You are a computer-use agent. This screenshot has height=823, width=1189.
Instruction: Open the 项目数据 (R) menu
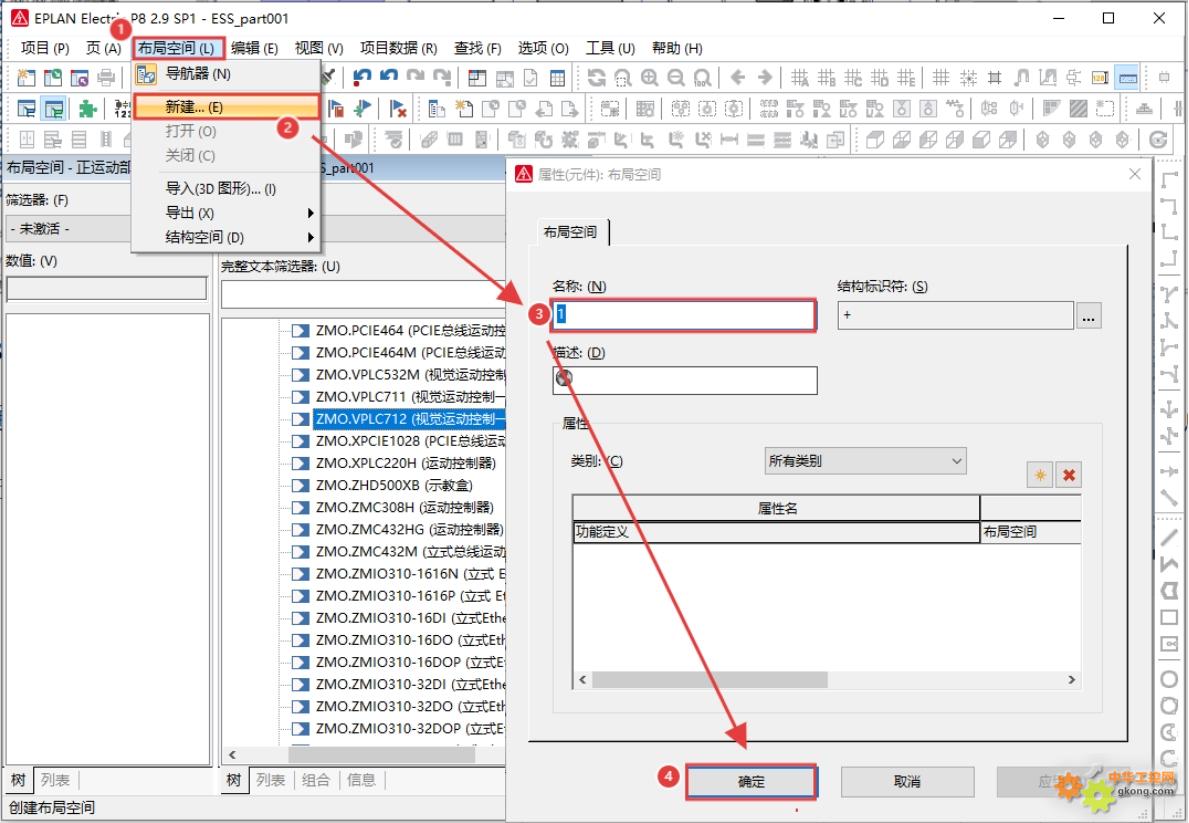click(x=398, y=48)
